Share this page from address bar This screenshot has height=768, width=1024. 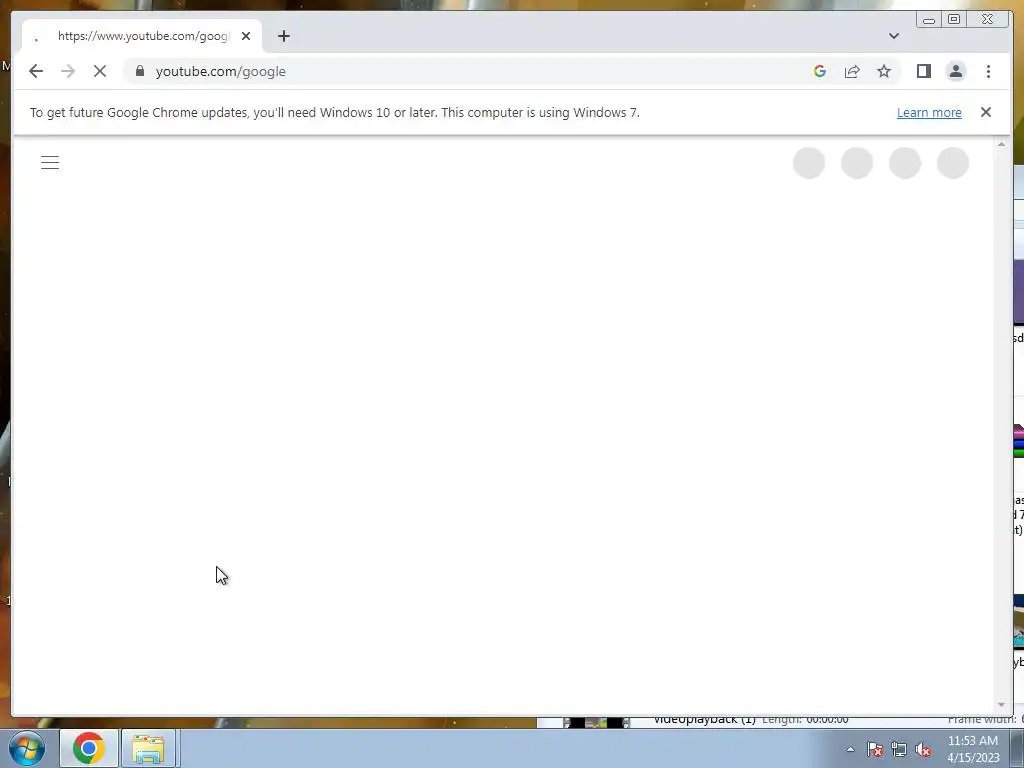click(852, 71)
